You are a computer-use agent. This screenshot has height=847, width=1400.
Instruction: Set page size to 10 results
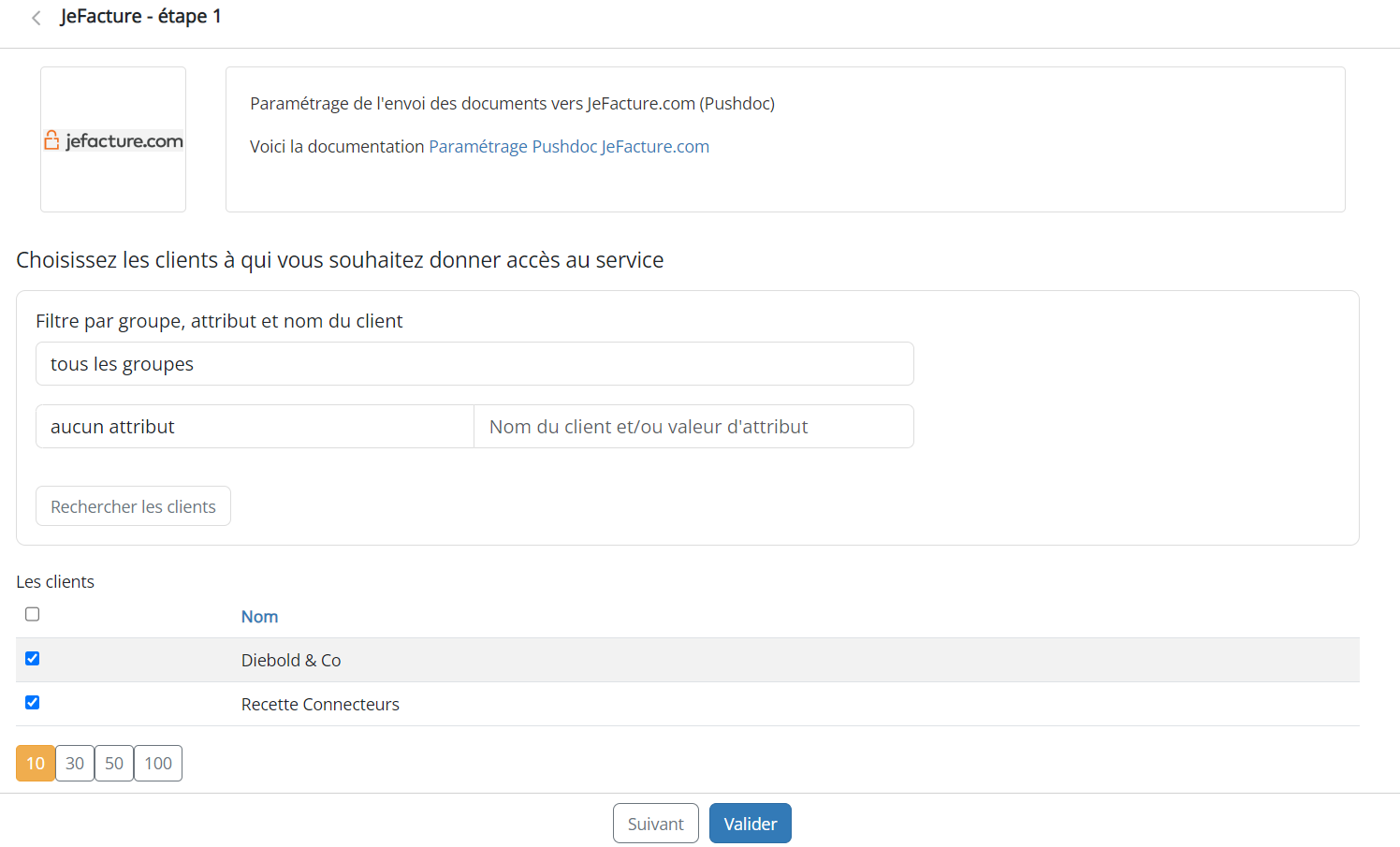[36, 764]
